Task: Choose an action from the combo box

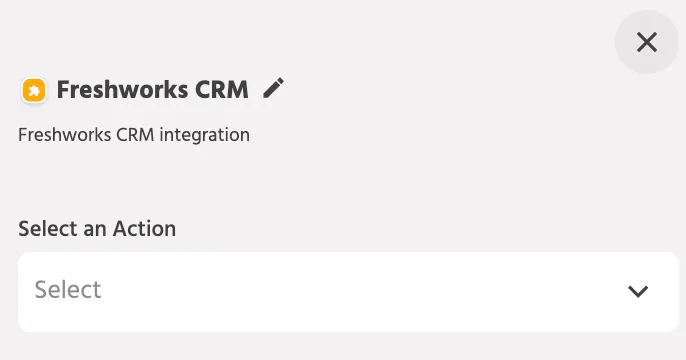Action: click(348, 292)
